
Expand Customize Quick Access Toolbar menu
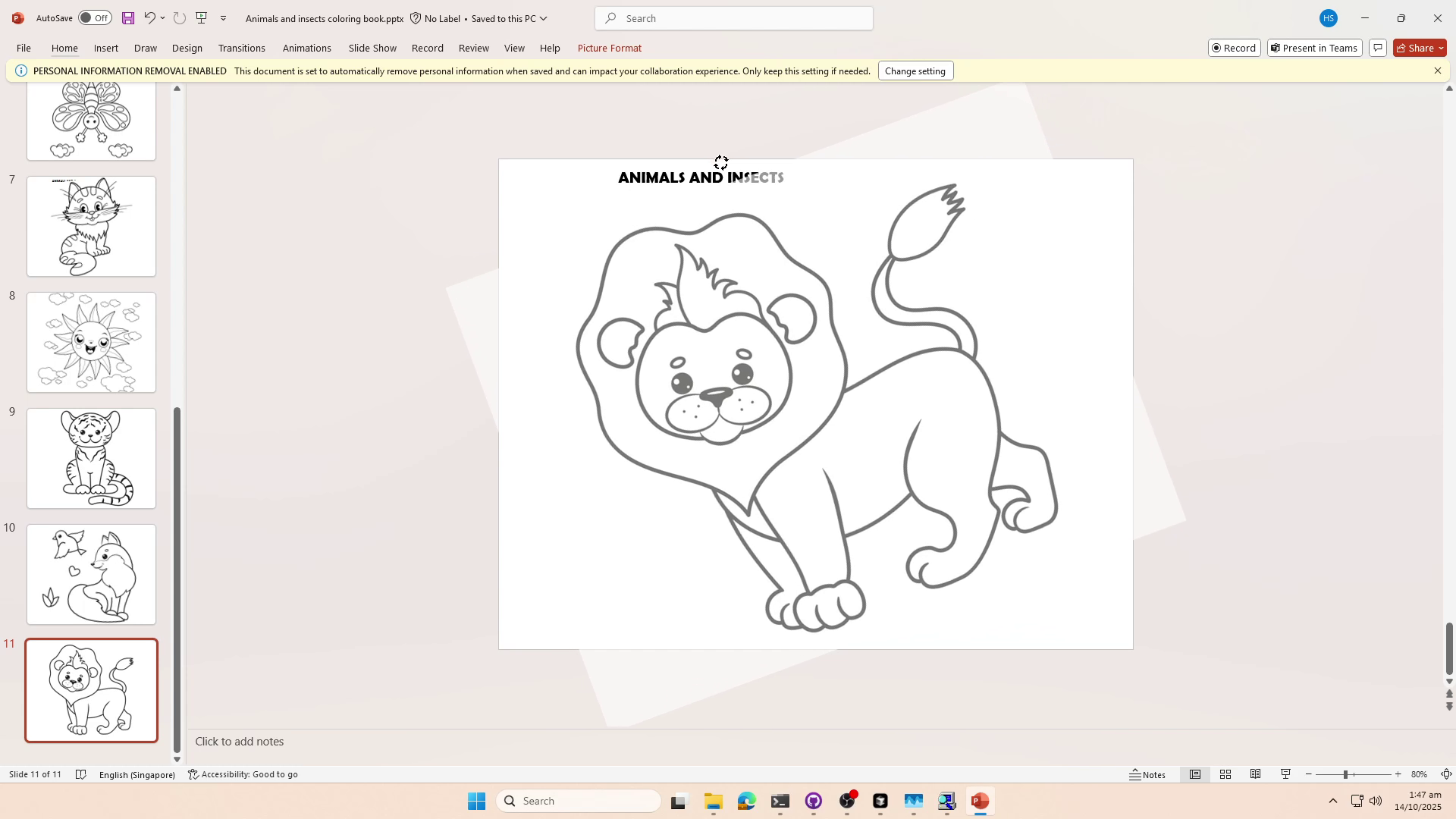click(x=223, y=17)
